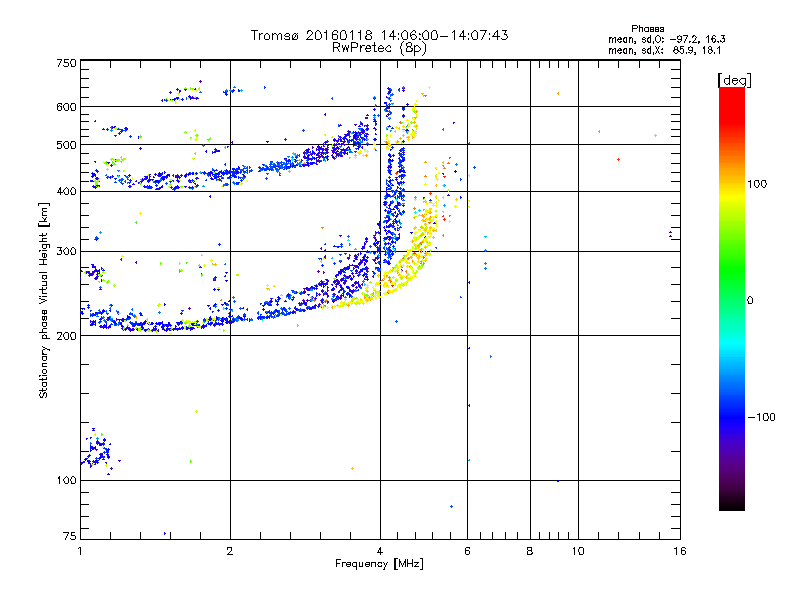This screenshot has width=800, height=600.
Task: Click the "Stationary phase Virtual Height [km]" axis label
Action: 44,300
